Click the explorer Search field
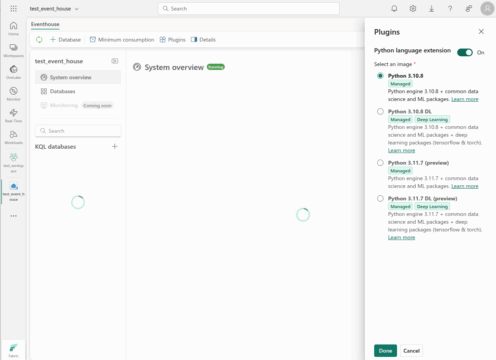 [78, 131]
